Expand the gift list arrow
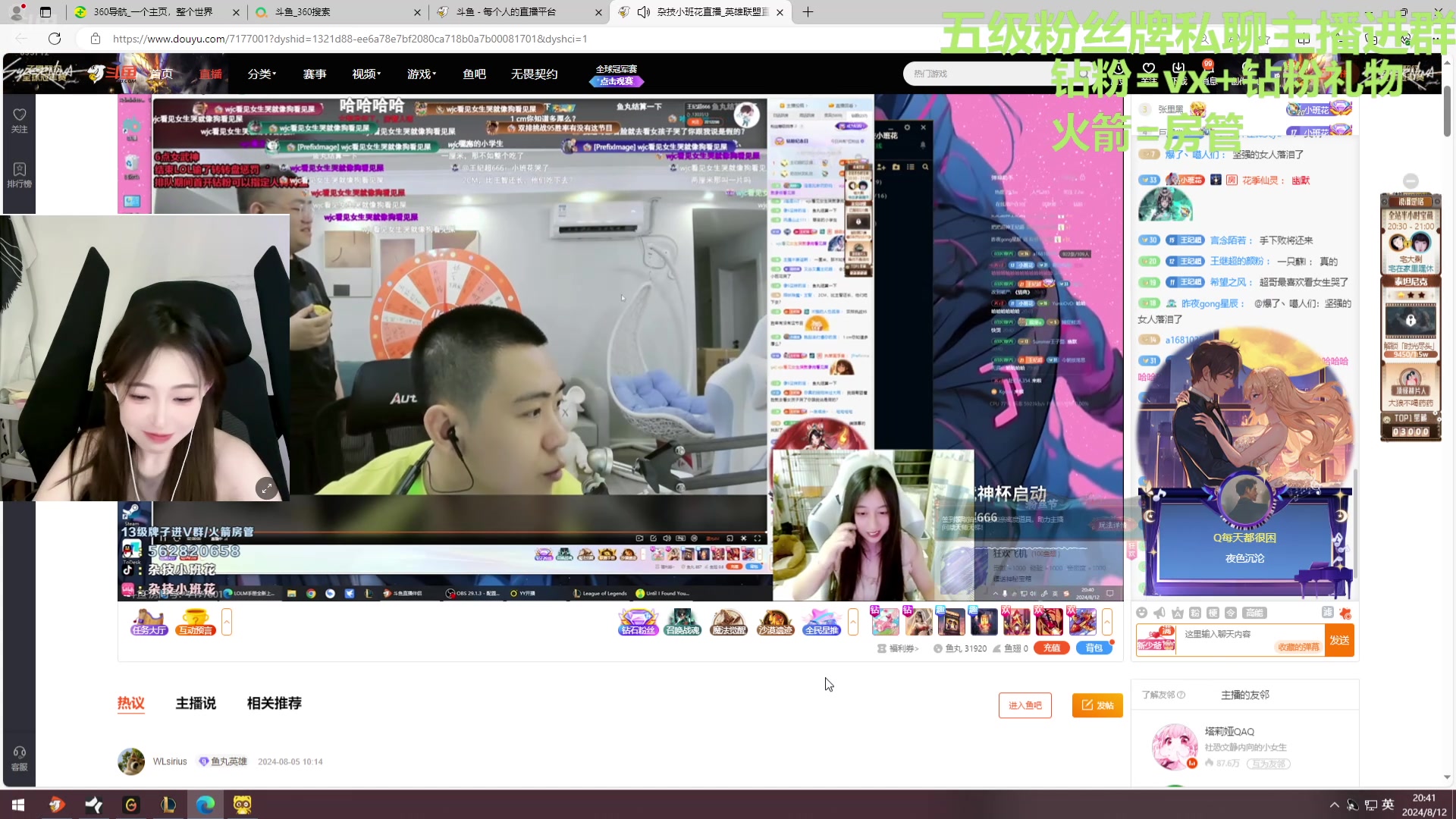This screenshot has height=819, width=1456. 1107,622
